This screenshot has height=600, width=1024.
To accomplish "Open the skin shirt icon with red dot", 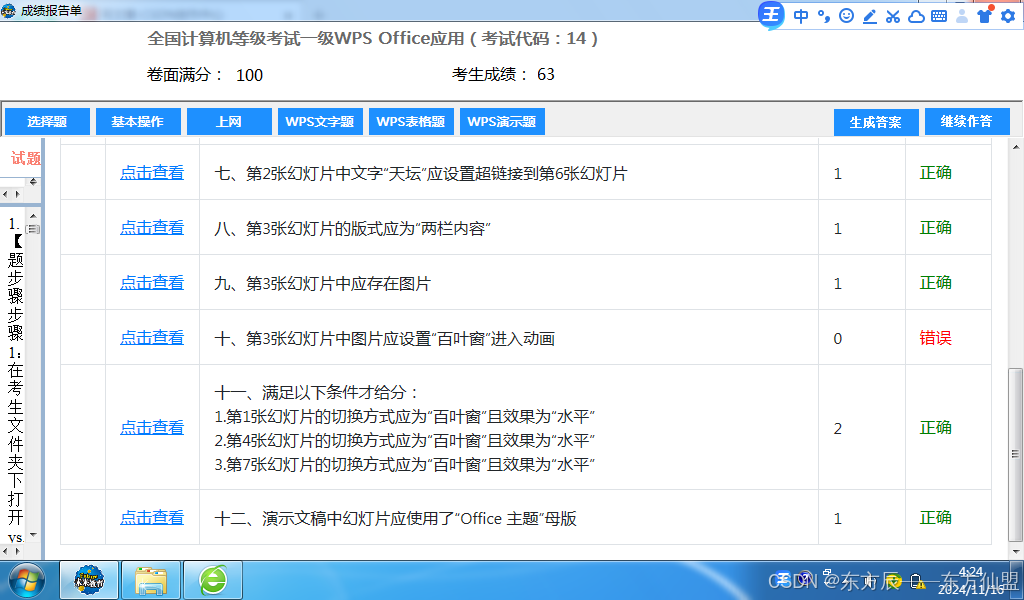I will point(985,14).
